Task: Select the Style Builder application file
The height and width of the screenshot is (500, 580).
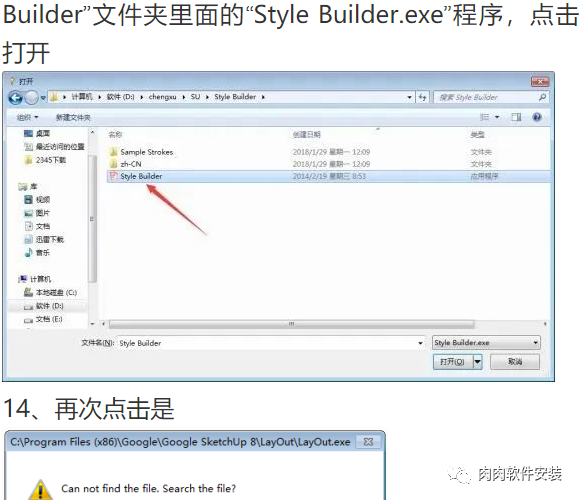Action: pyautogui.click(x=141, y=176)
